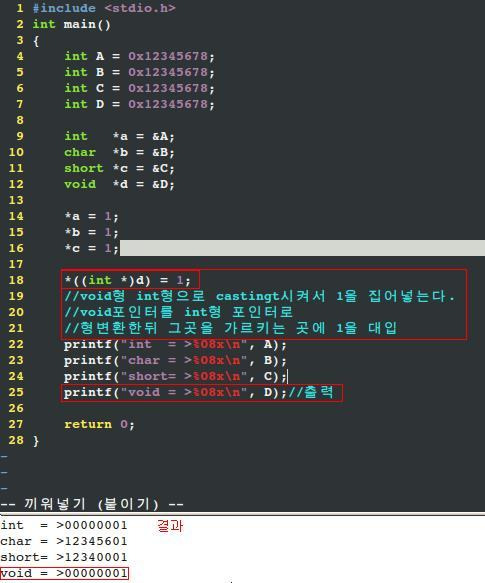Image resolution: width=485 pixels, height=583 pixels.
Task: Click output line 'int = >00000001'
Action: [x=64, y=525]
